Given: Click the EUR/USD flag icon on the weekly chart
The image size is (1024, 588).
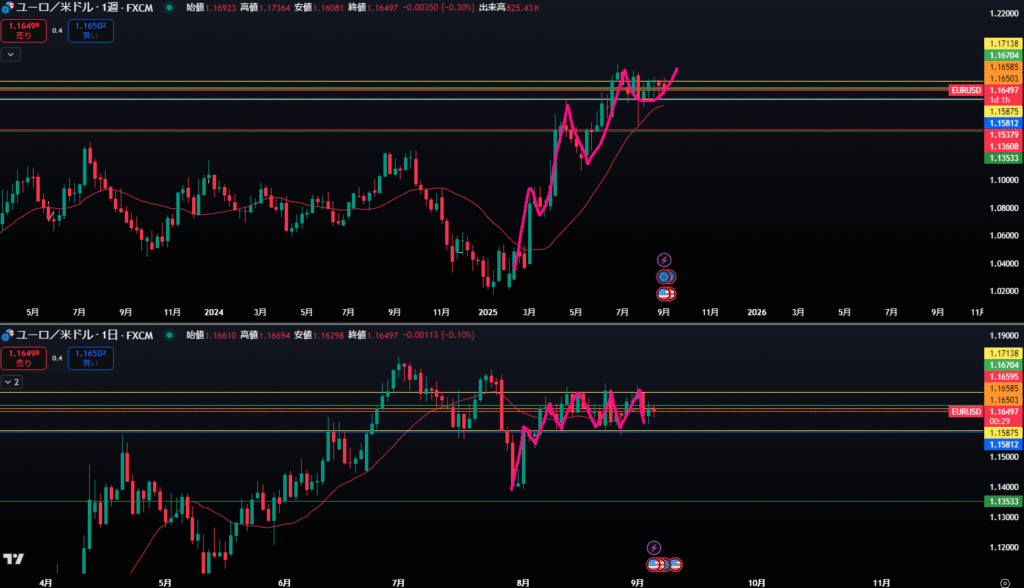Looking at the screenshot, I should point(7,8).
